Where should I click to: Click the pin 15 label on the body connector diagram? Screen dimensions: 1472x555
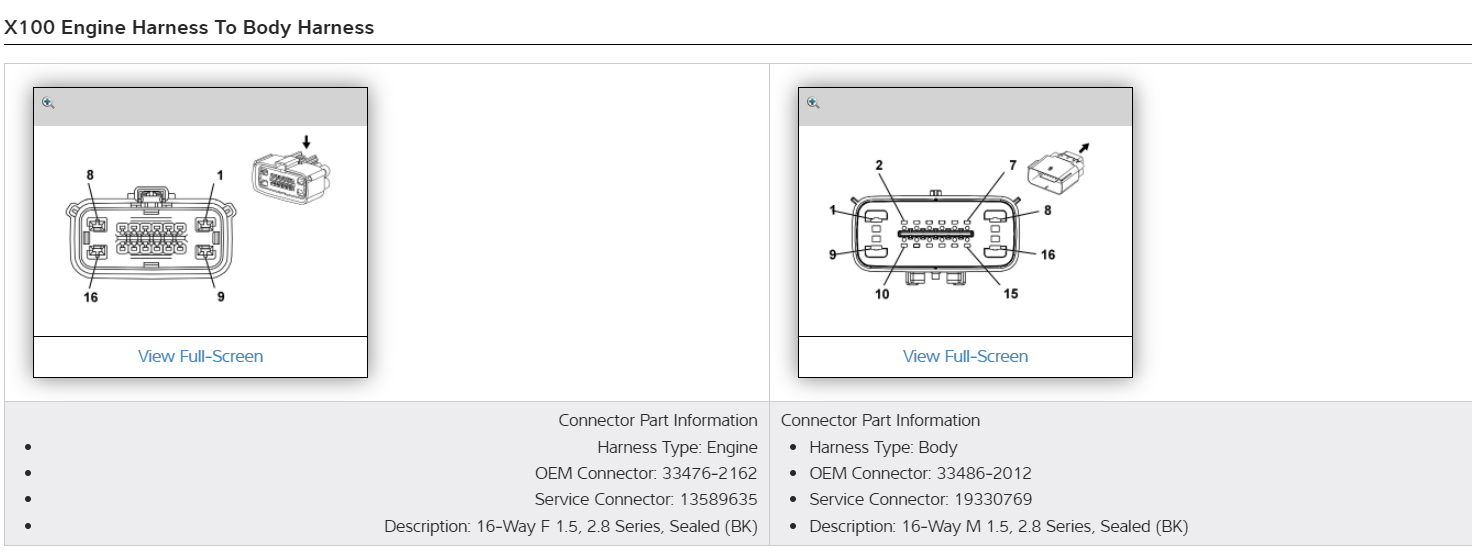click(x=1010, y=294)
